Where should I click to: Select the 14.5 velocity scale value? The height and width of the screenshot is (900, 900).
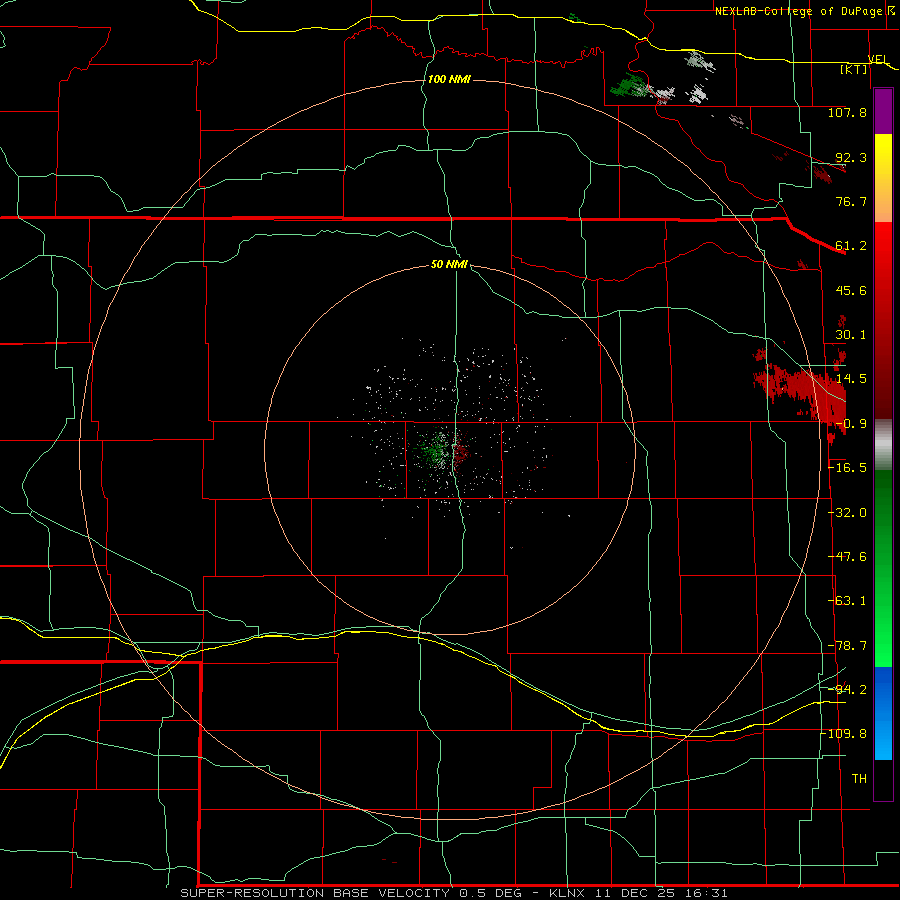point(851,379)
